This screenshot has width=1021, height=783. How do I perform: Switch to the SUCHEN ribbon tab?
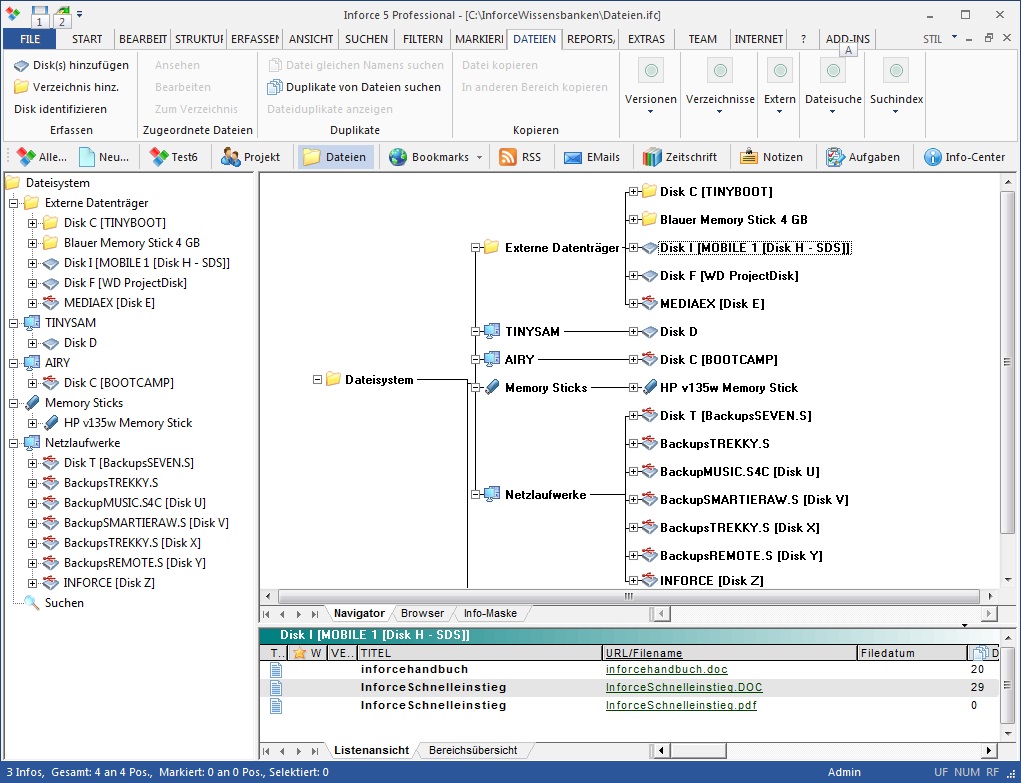click(x=366, y=39)
